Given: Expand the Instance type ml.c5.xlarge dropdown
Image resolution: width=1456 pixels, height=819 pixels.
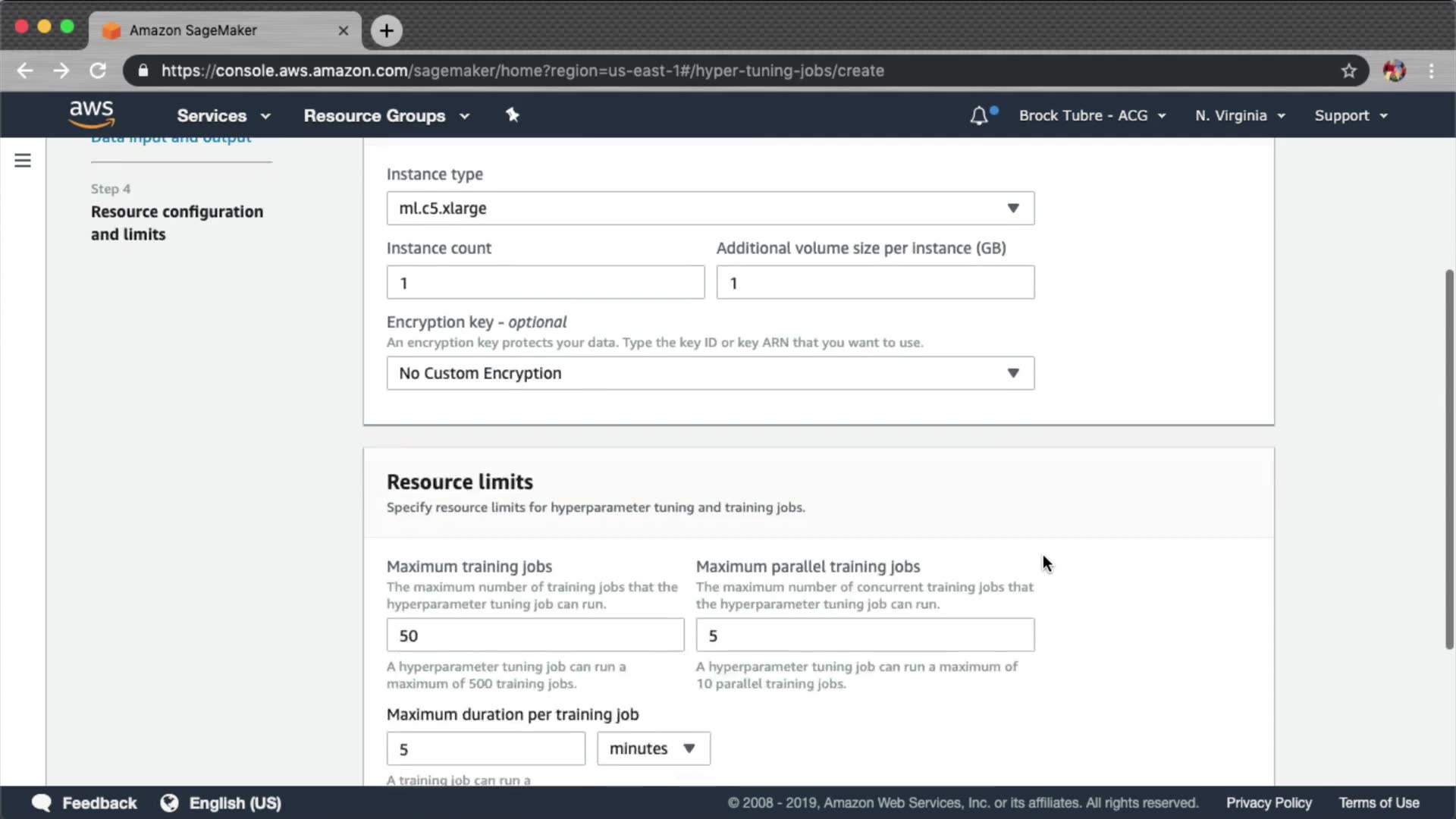Looking at the screenshot, I should [710, 208].
